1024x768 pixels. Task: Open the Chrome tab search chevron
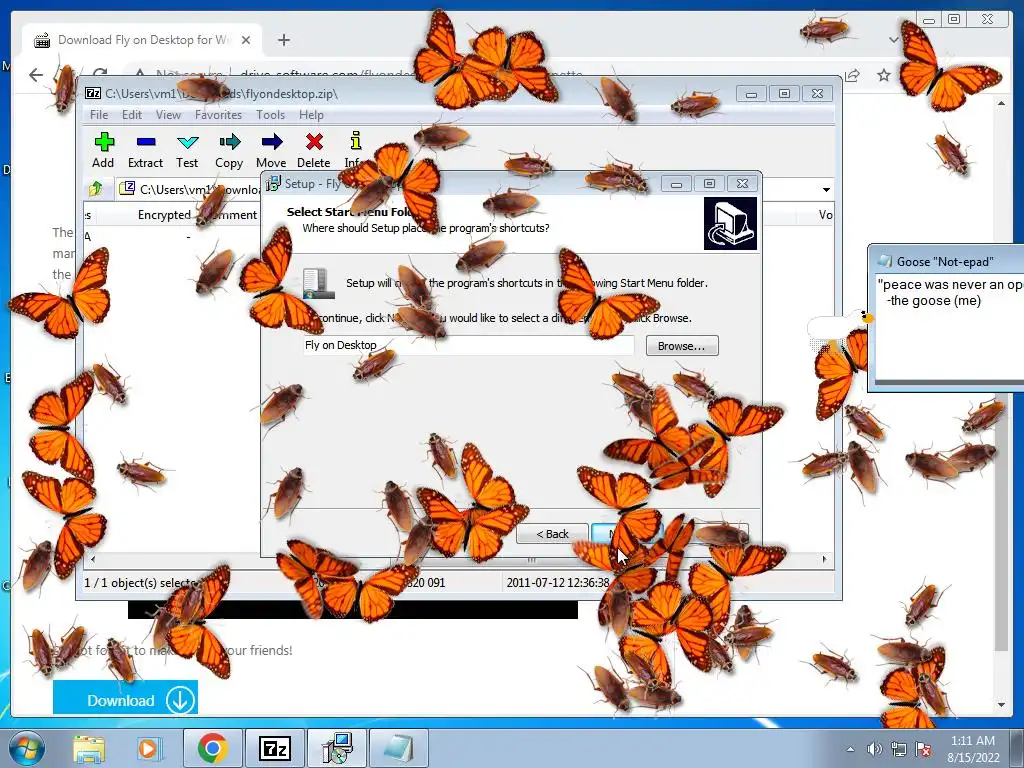tap(893, 40)
